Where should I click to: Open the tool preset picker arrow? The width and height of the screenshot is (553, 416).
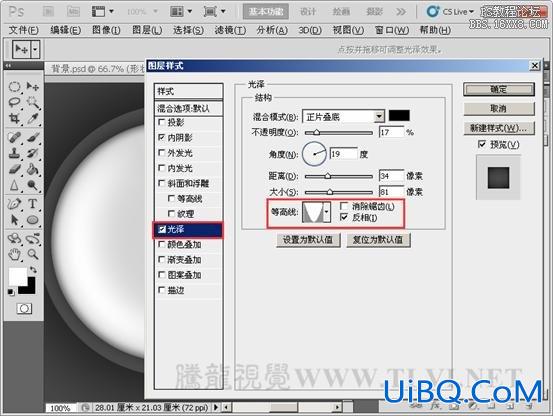click(x=35, y=49)
